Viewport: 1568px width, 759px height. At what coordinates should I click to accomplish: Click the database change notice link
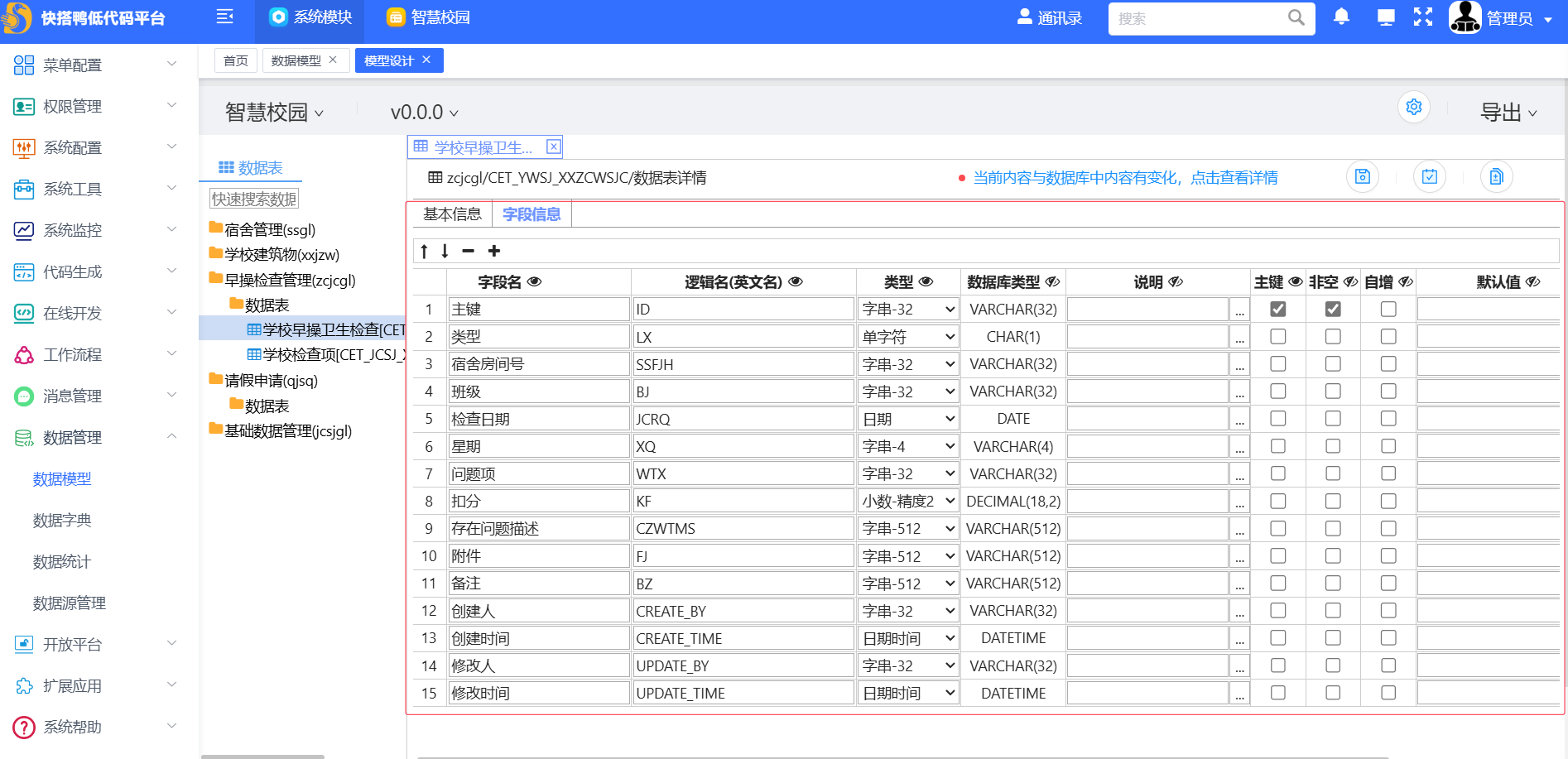(1125, 177)
